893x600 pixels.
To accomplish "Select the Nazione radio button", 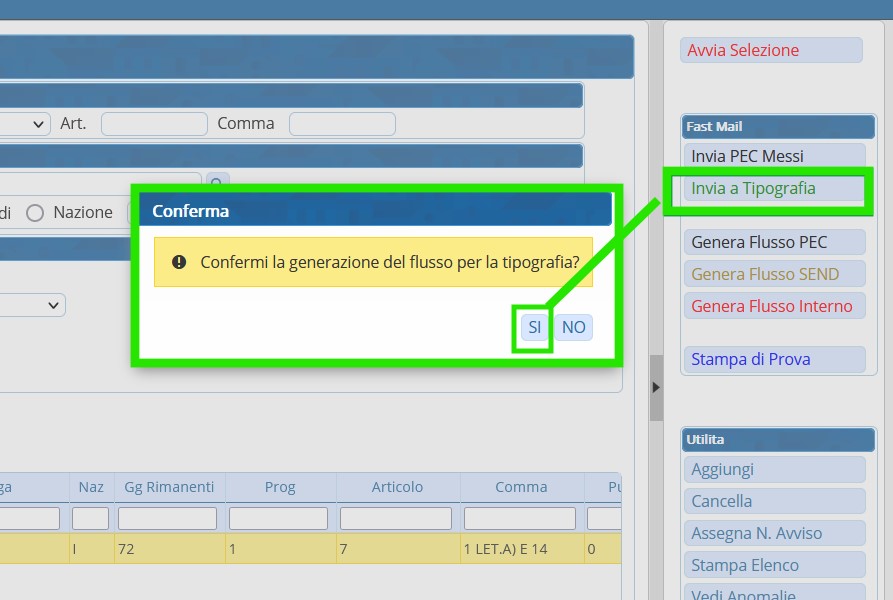I will tap(36, 213).
